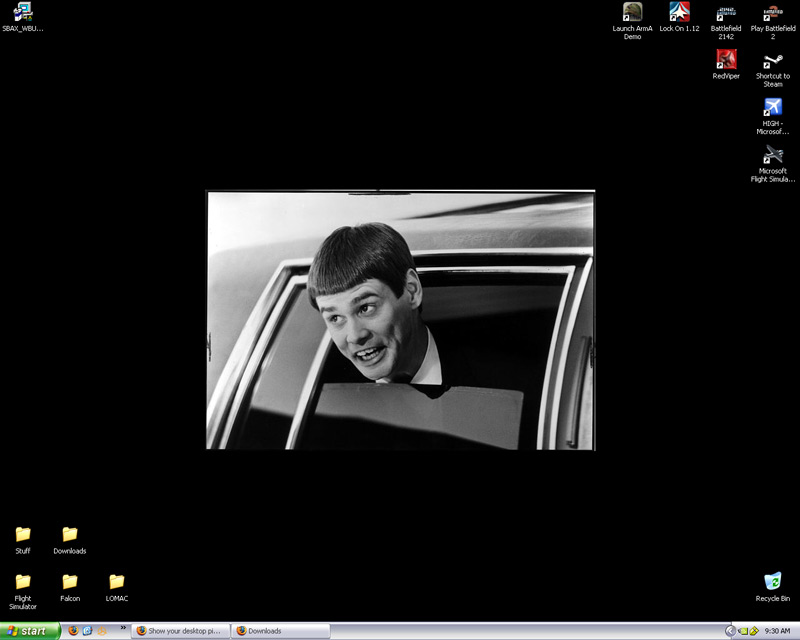Click the centered wallpaper photo

(401, 320)
